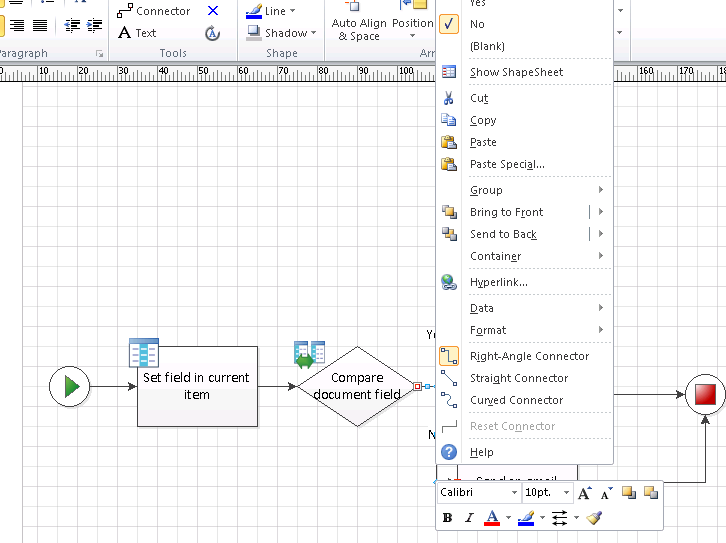Click the Text Block rotate tool icon
The image size is (726, 543).
[213, 33]
